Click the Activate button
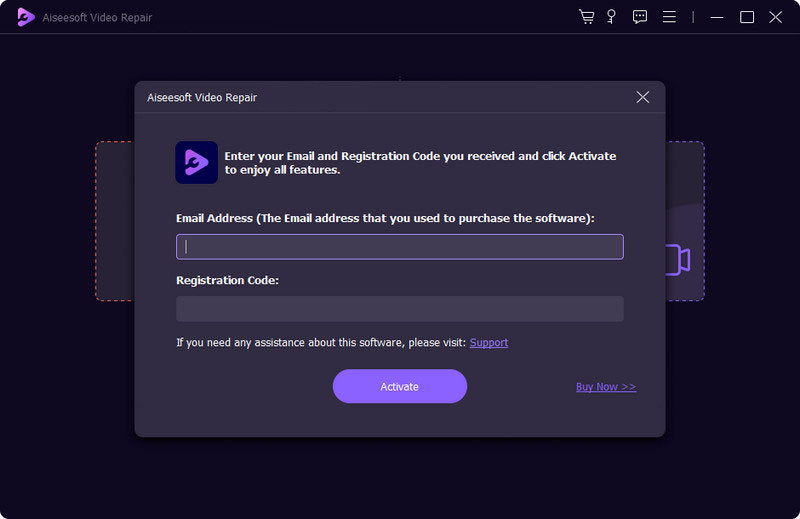This screenshot has height=519, width=800. coord(399,386)
